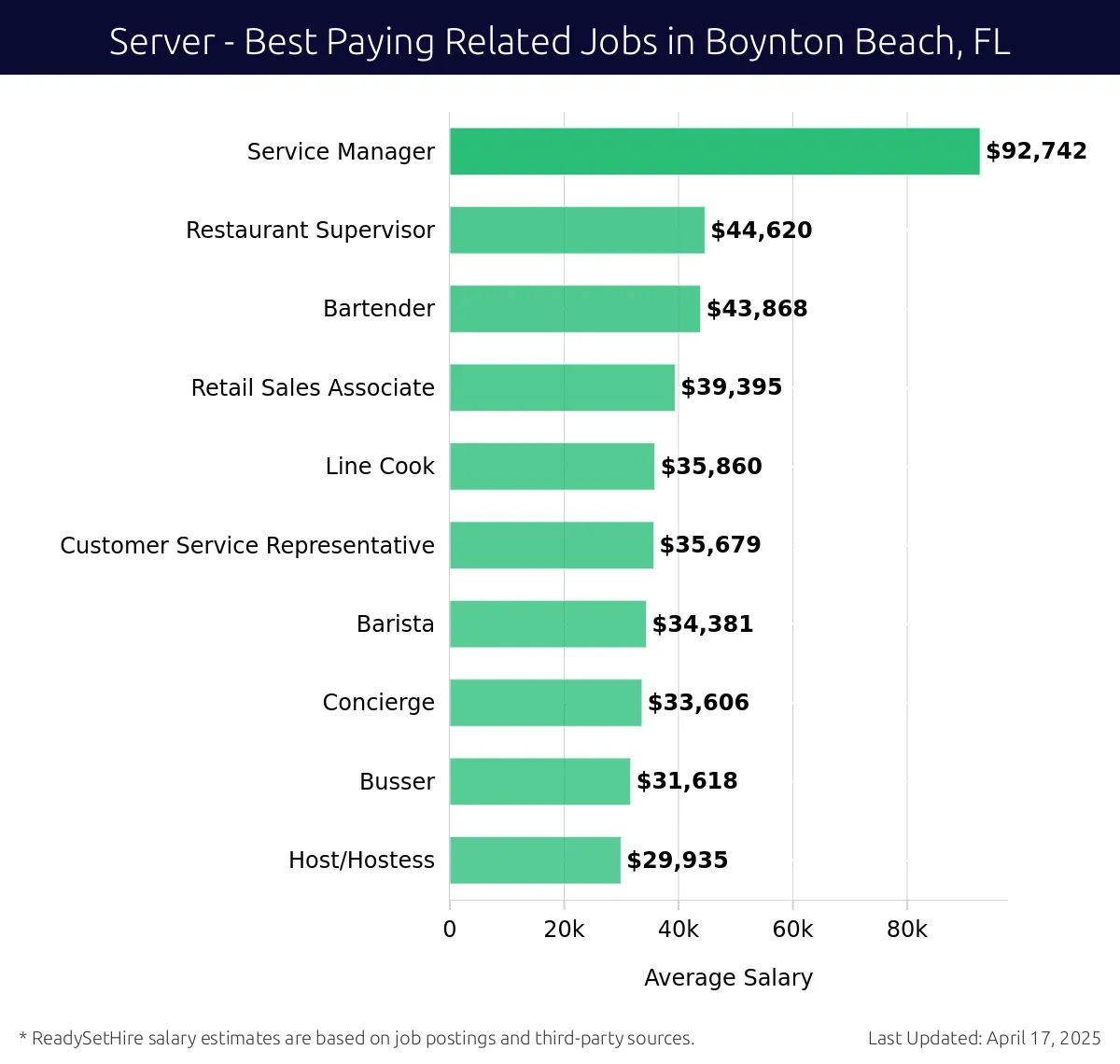
Task: Click the Retail Sales Associate bar
Action: point(562,387)
